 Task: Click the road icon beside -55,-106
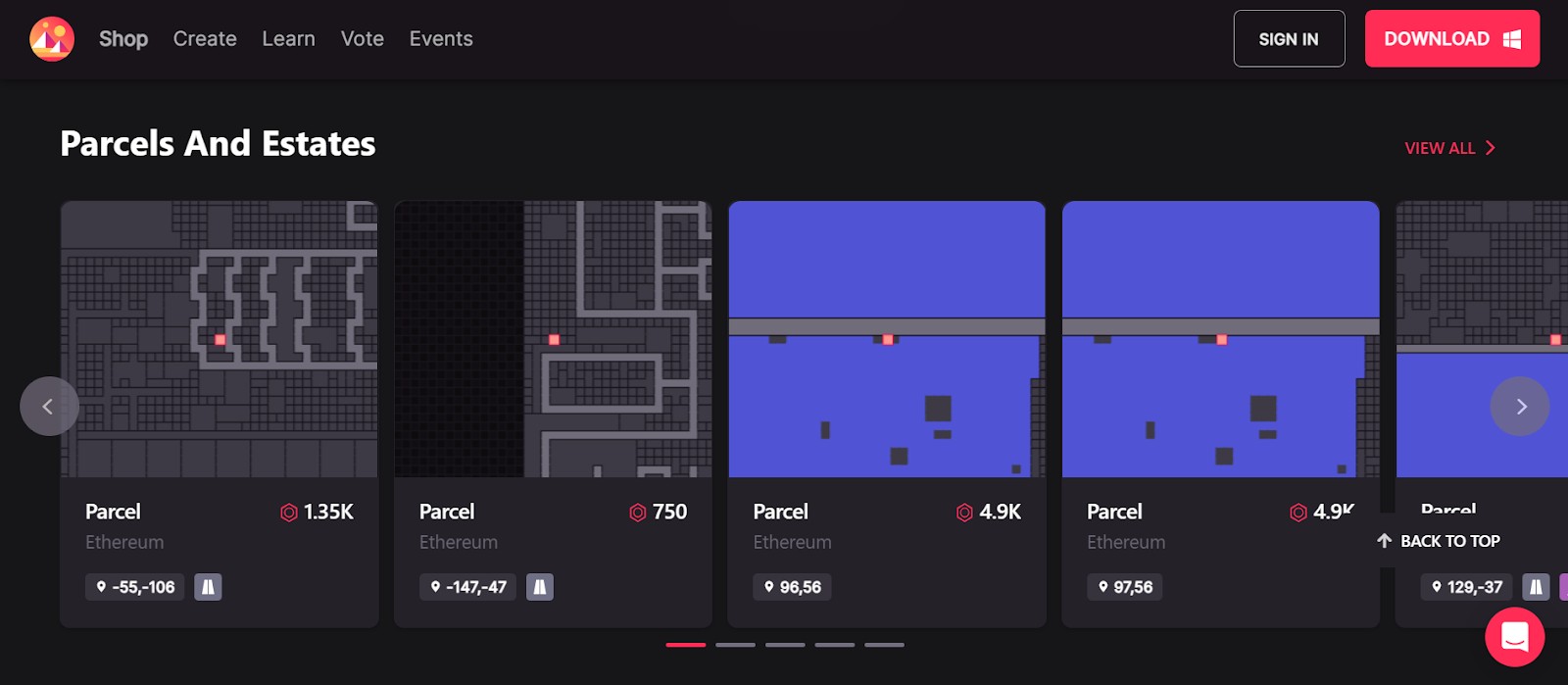[208, 587]
